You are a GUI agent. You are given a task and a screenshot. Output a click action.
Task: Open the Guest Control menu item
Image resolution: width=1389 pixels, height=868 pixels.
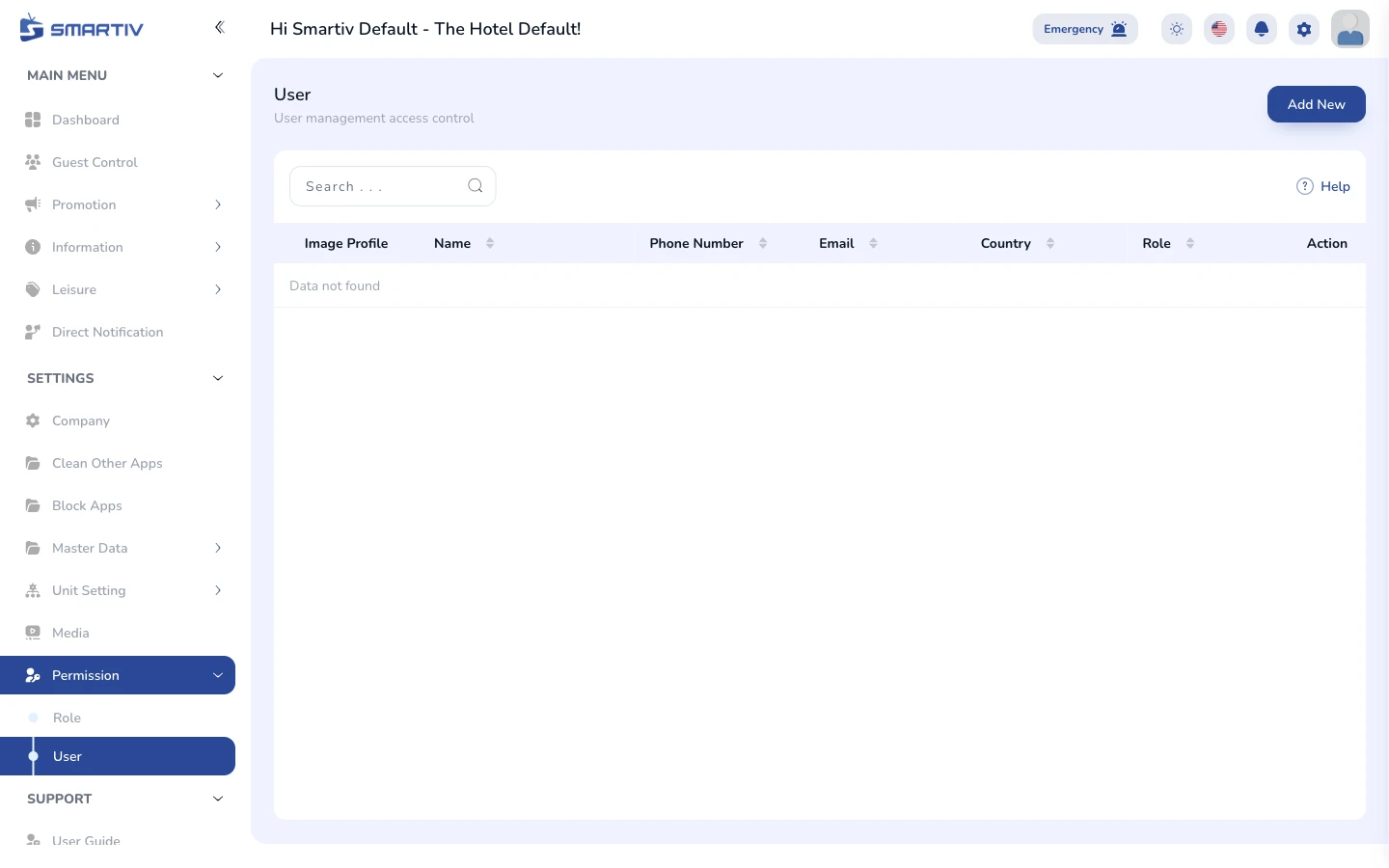(118, 162)
